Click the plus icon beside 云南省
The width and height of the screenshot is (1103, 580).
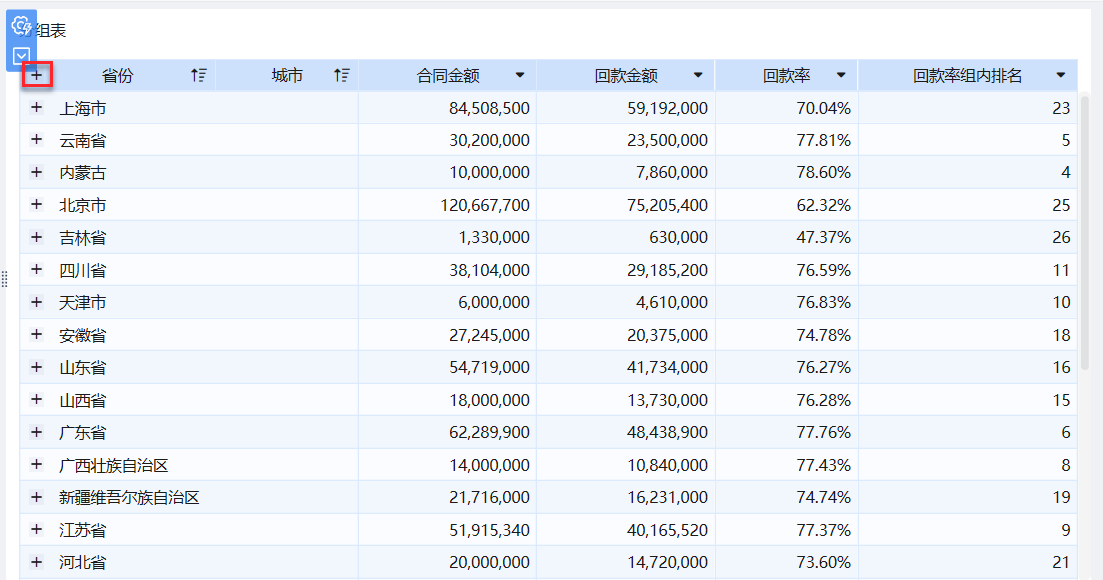(x=37, y=140)
